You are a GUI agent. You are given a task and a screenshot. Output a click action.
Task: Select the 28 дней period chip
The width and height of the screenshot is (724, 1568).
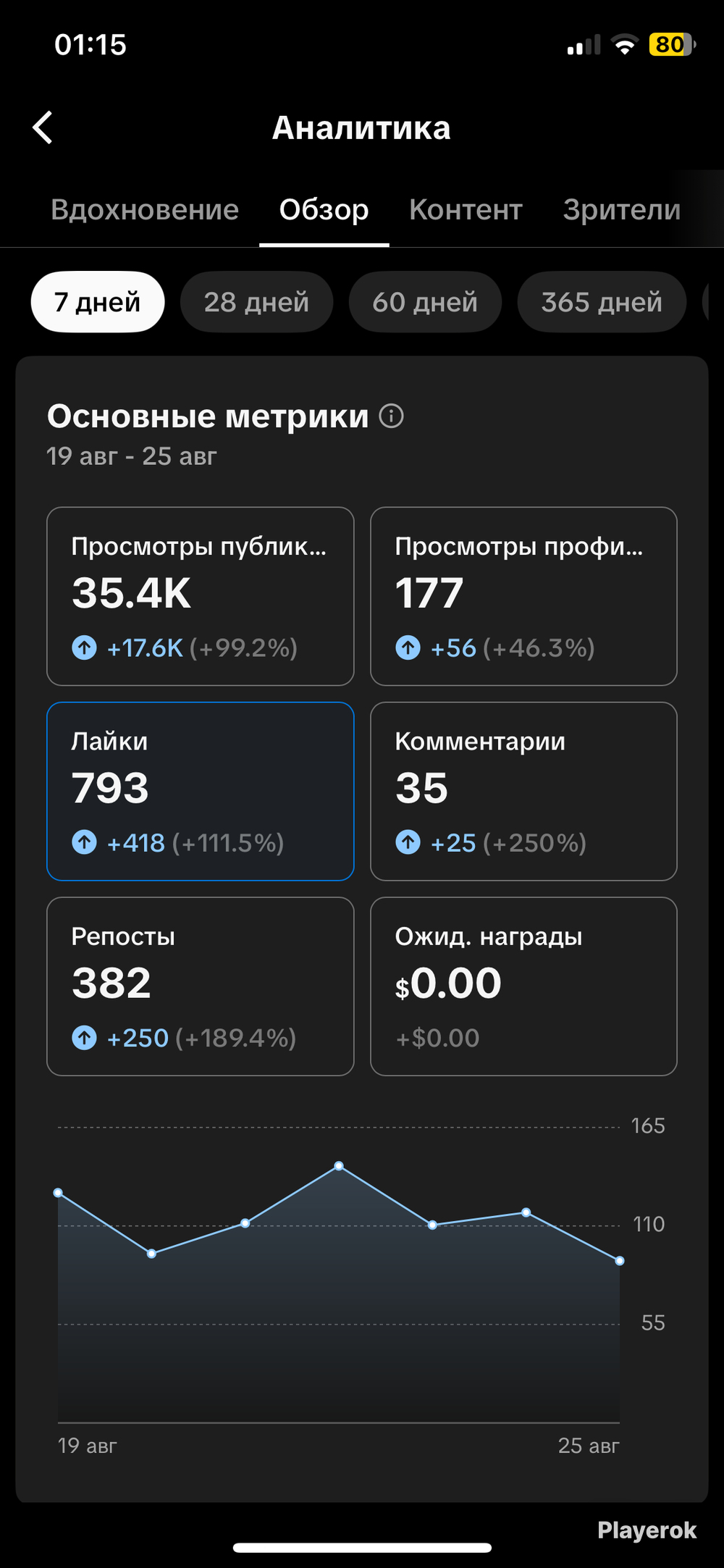click(256, 302)
